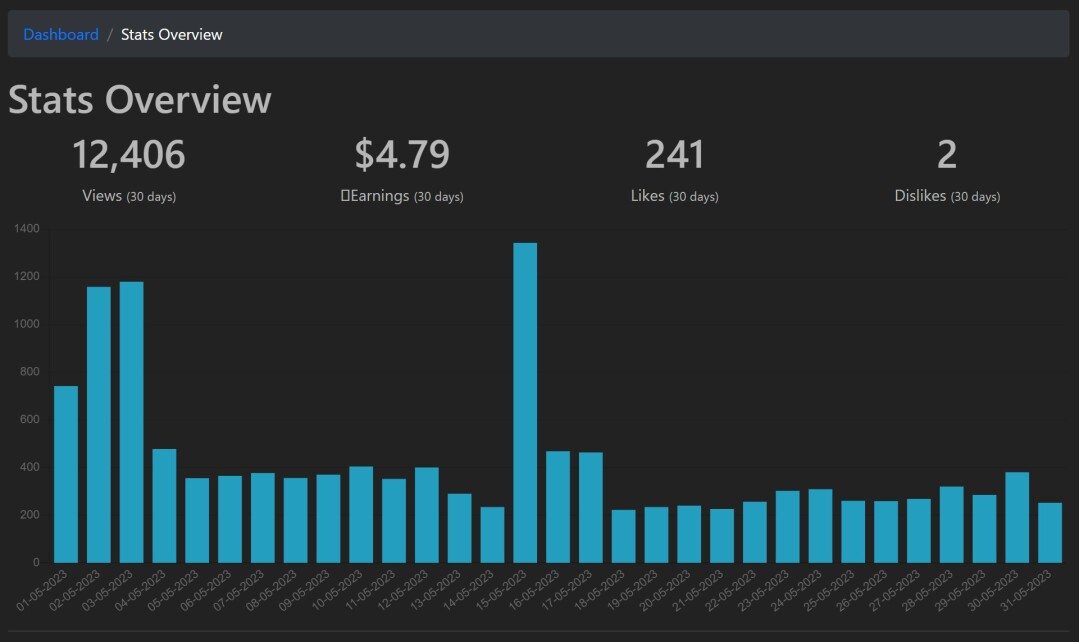This screenshot has width=1079, height=642.
Task: Click the 30-05-2023 chart bar
Action: (x=1017, y=517)
